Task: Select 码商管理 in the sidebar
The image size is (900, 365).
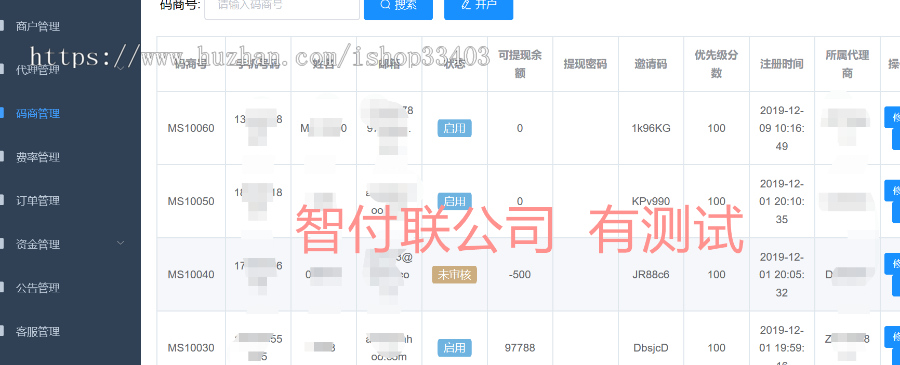Action: pyautogui.click(x=38, y=114)
